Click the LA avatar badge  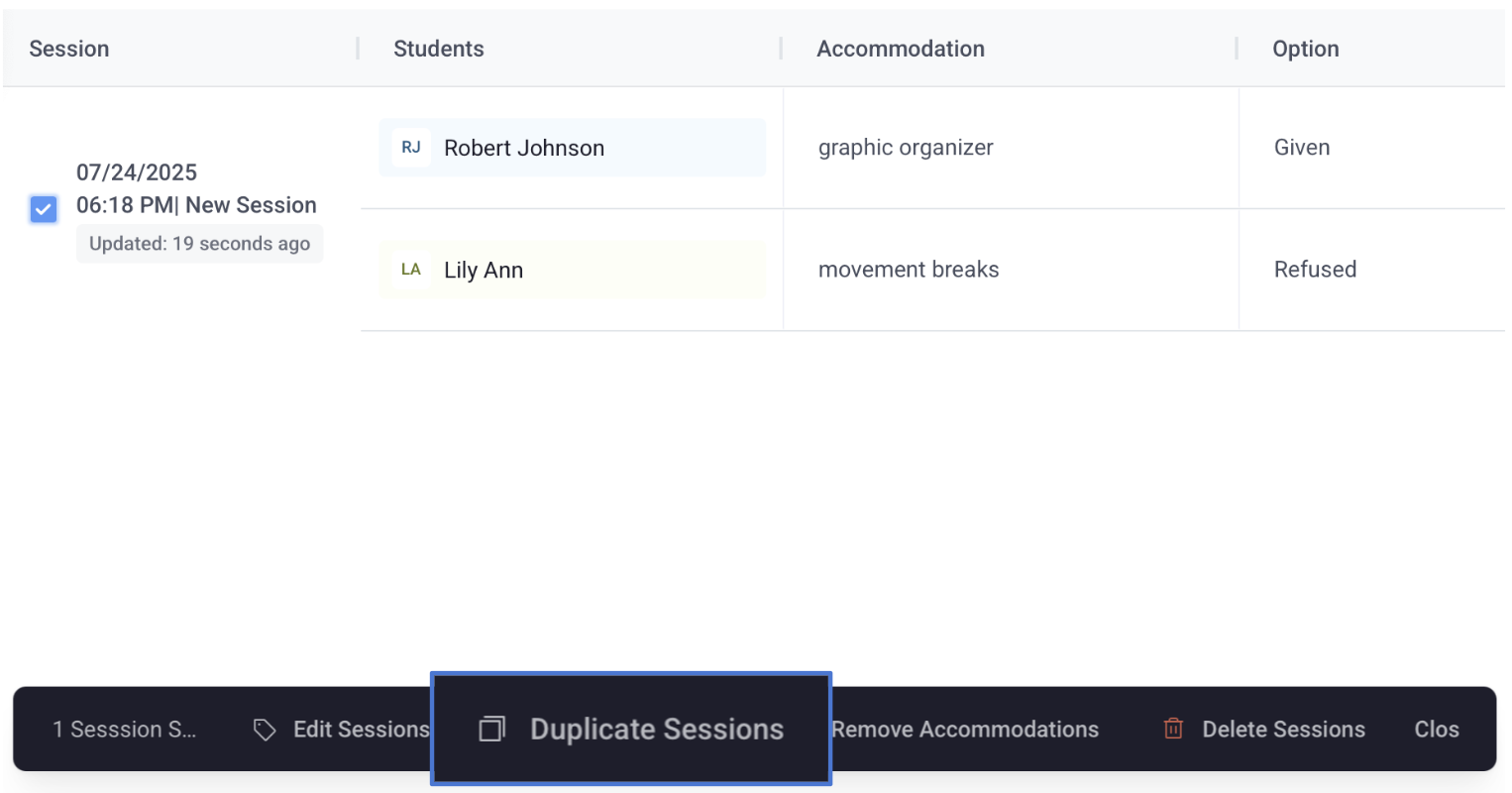pos(411,270)
